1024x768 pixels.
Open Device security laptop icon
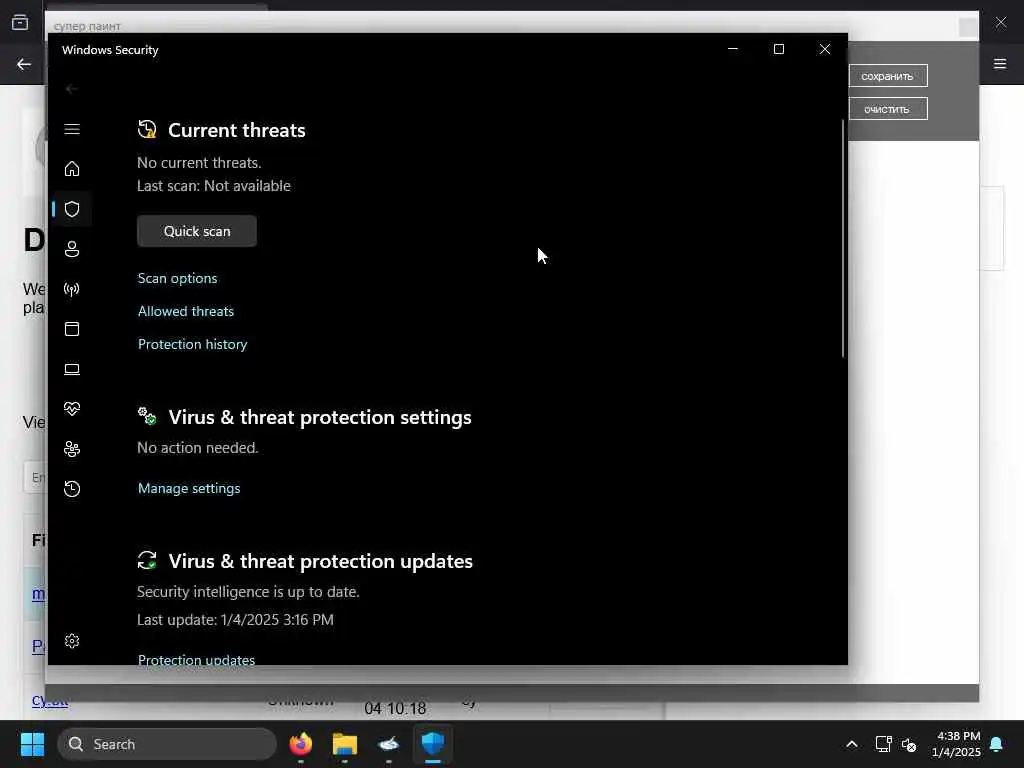[72, 369]
